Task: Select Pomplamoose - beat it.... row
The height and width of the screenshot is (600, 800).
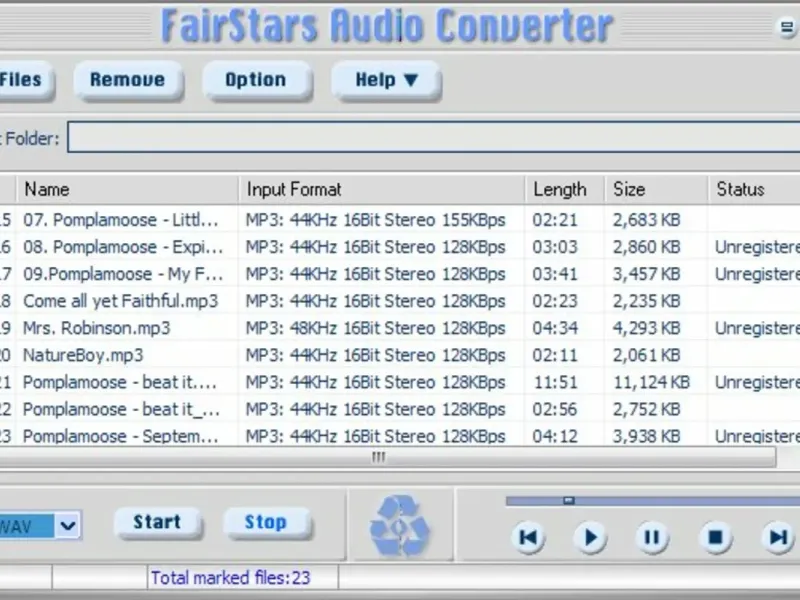Action: click(400, 382)
